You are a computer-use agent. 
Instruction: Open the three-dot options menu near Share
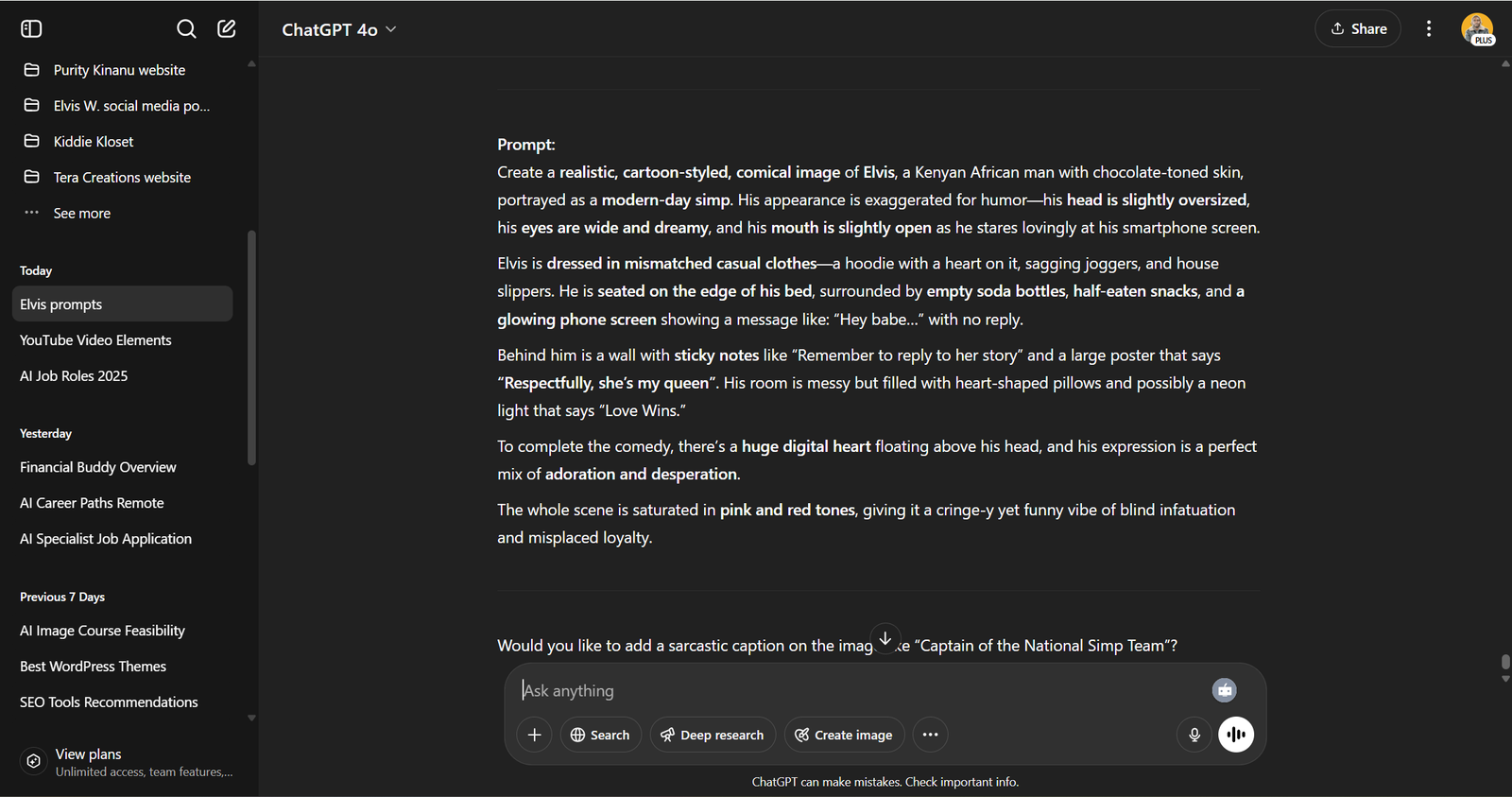1429,28
